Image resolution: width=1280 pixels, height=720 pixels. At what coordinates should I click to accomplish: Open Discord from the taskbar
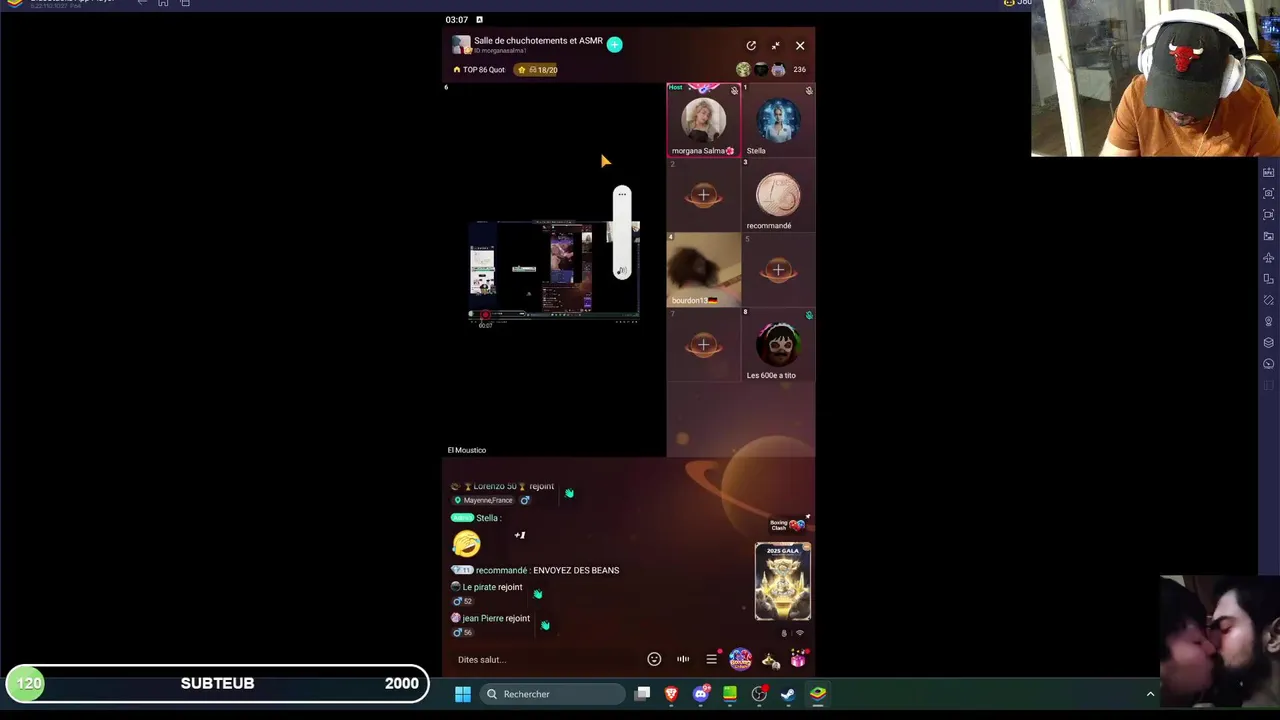[x=701, y=694]
